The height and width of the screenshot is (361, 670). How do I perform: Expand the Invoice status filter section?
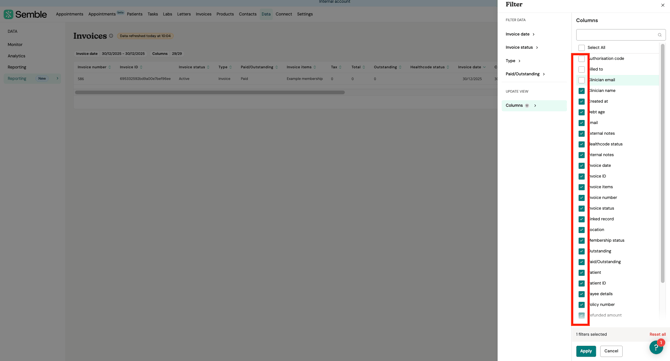point(522,47)
